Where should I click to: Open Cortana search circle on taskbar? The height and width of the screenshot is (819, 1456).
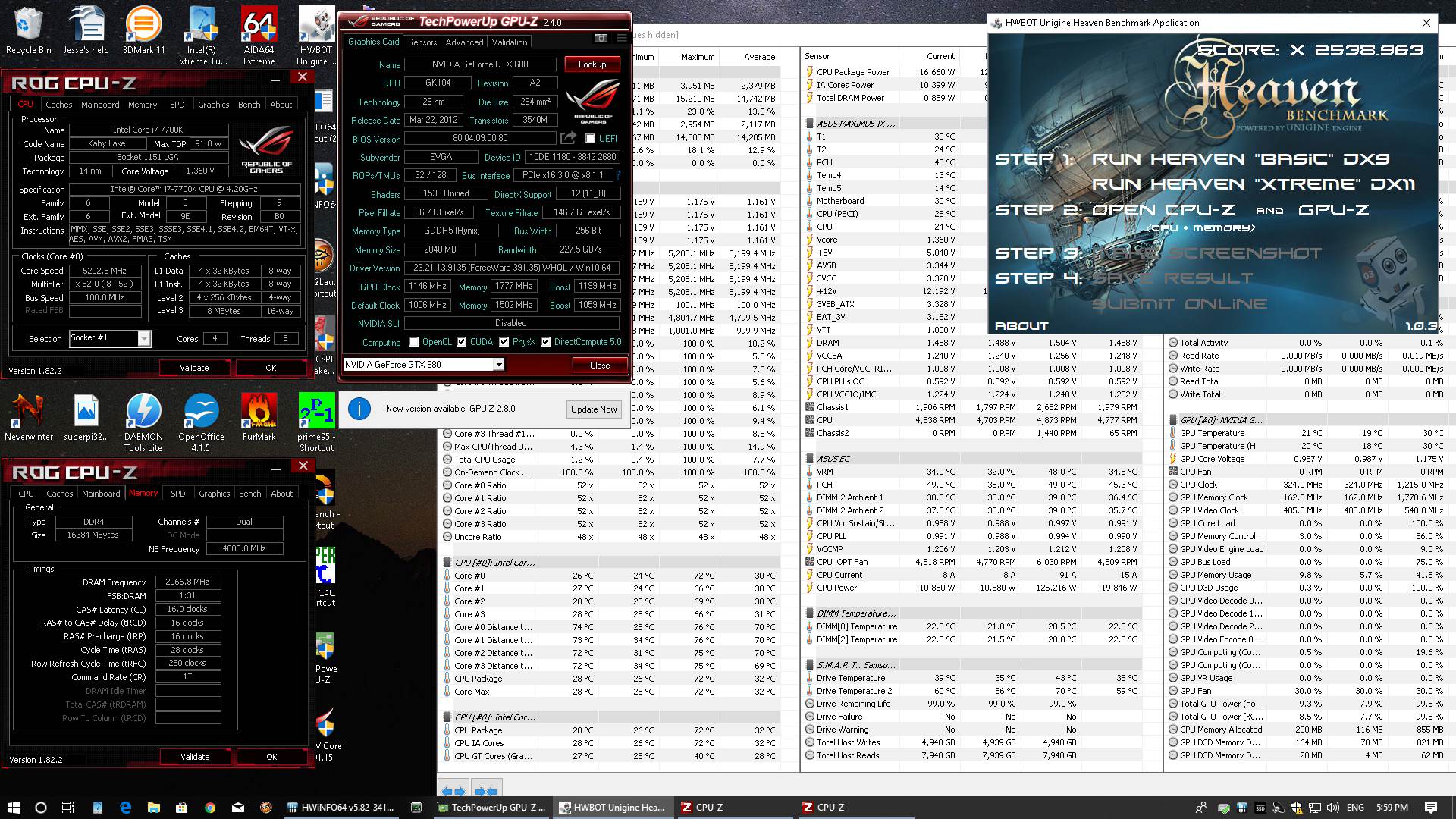(x=41, y=808)
